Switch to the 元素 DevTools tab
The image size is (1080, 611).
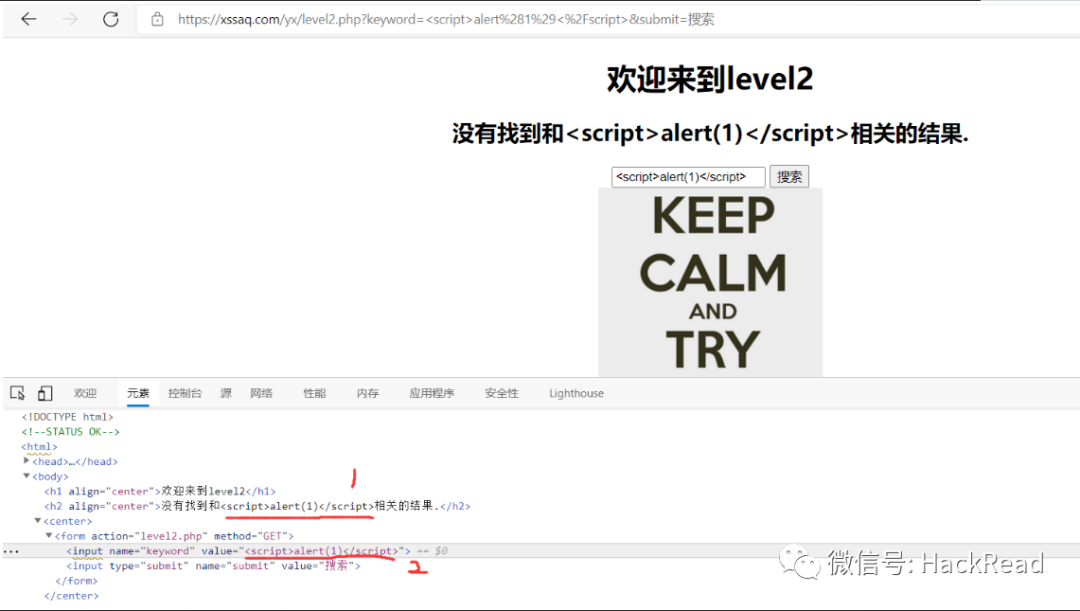pyautogui.click(x=138, y=393)
